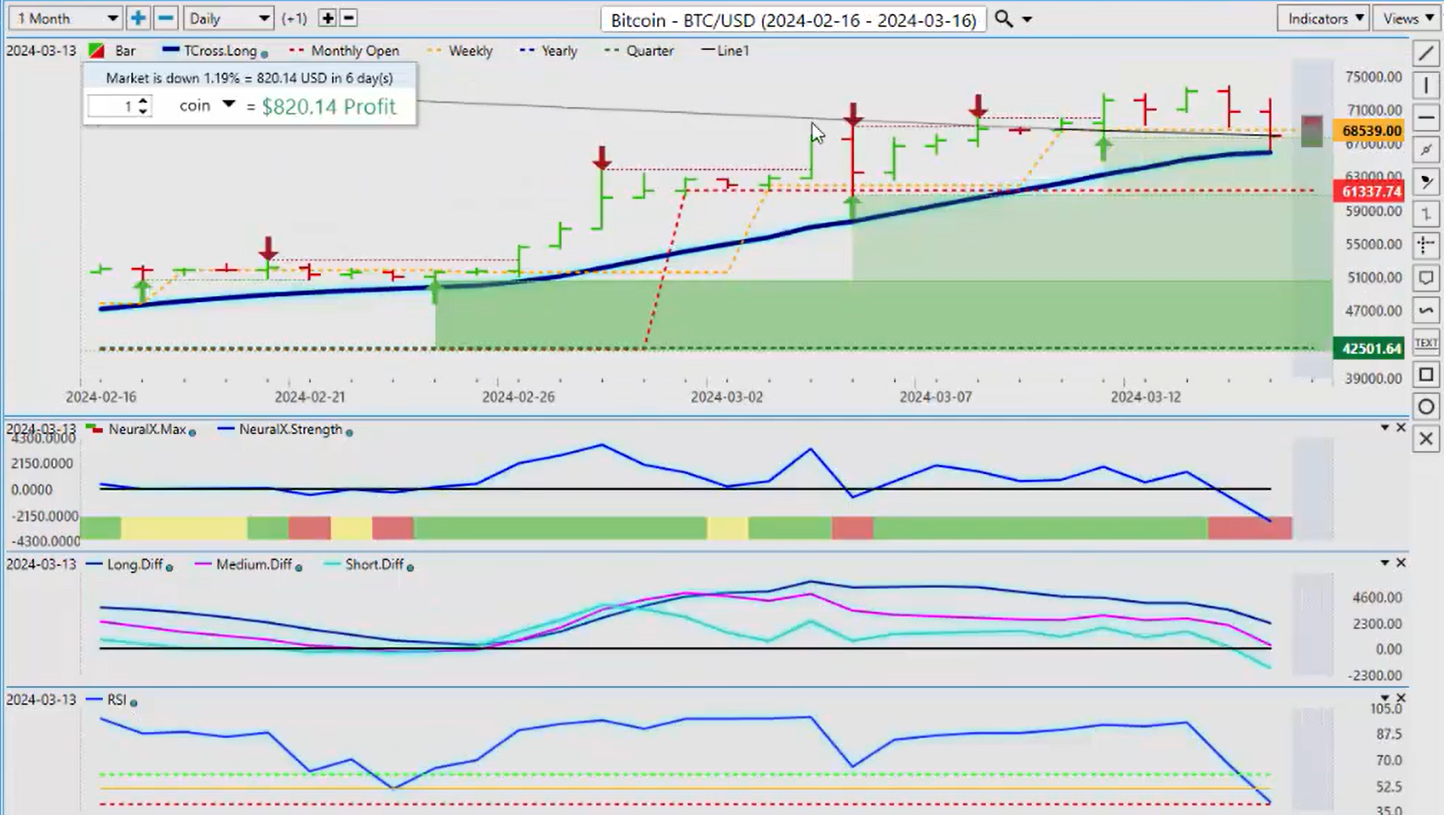This screenshot has width=1444, height=815.
Task: Open the Indicators dropdown
Action: (x=1321, y=18)
